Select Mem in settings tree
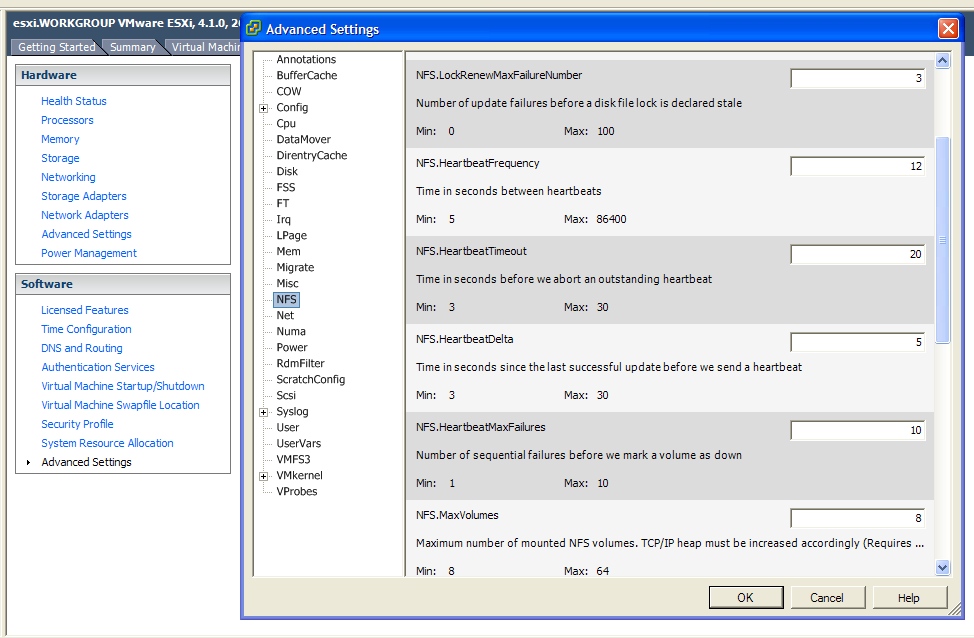Image resolution: width=974 pixels, height=638 pixels. [x=288, y=252]
